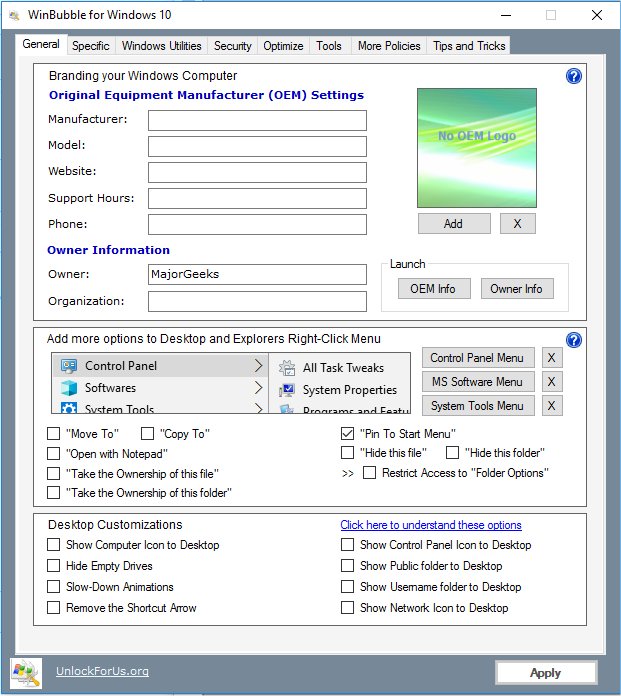Focus the Support Hours input field

click(257, 198)
